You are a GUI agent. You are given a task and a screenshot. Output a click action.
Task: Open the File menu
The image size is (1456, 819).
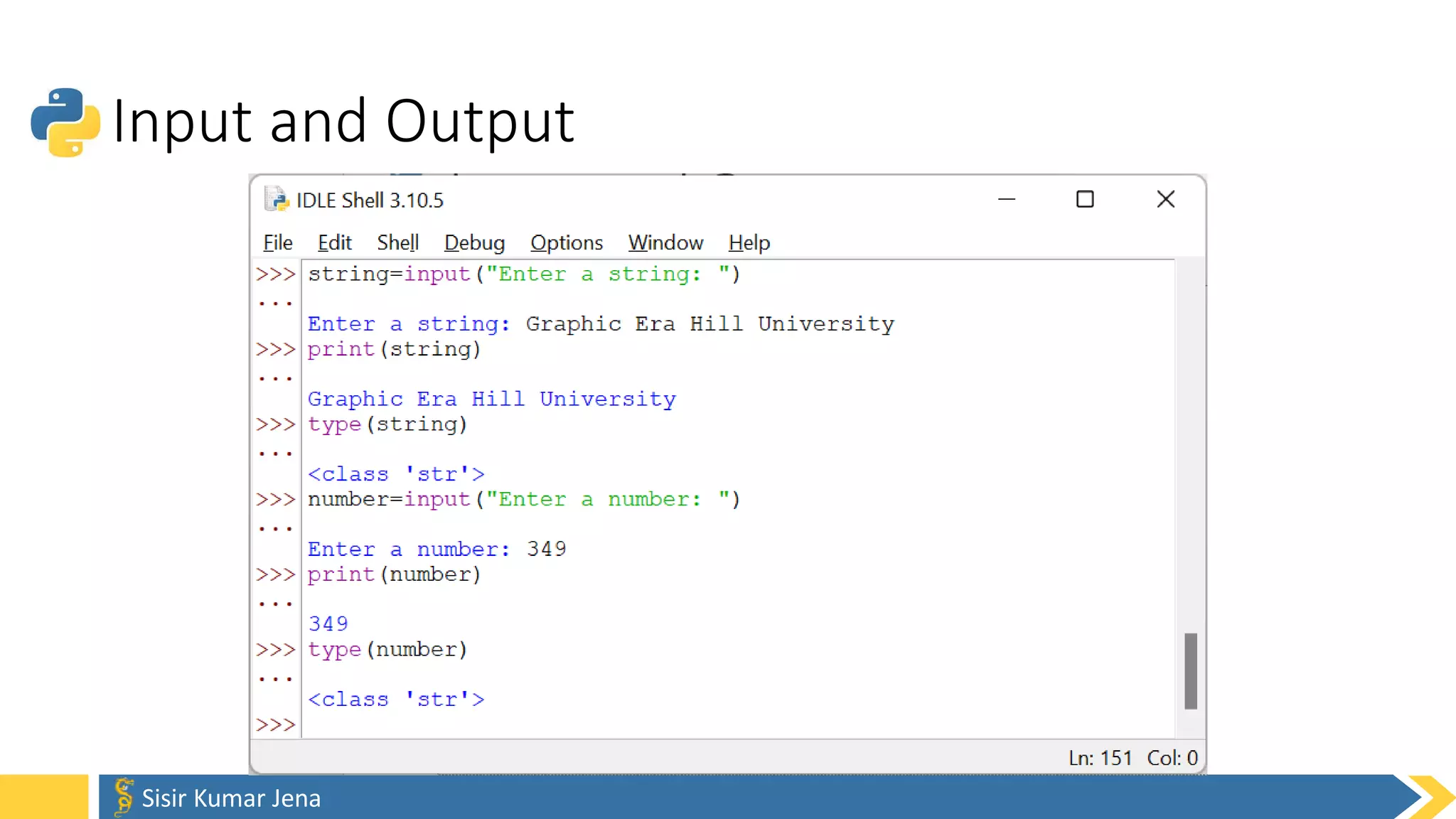pos(277,243)
